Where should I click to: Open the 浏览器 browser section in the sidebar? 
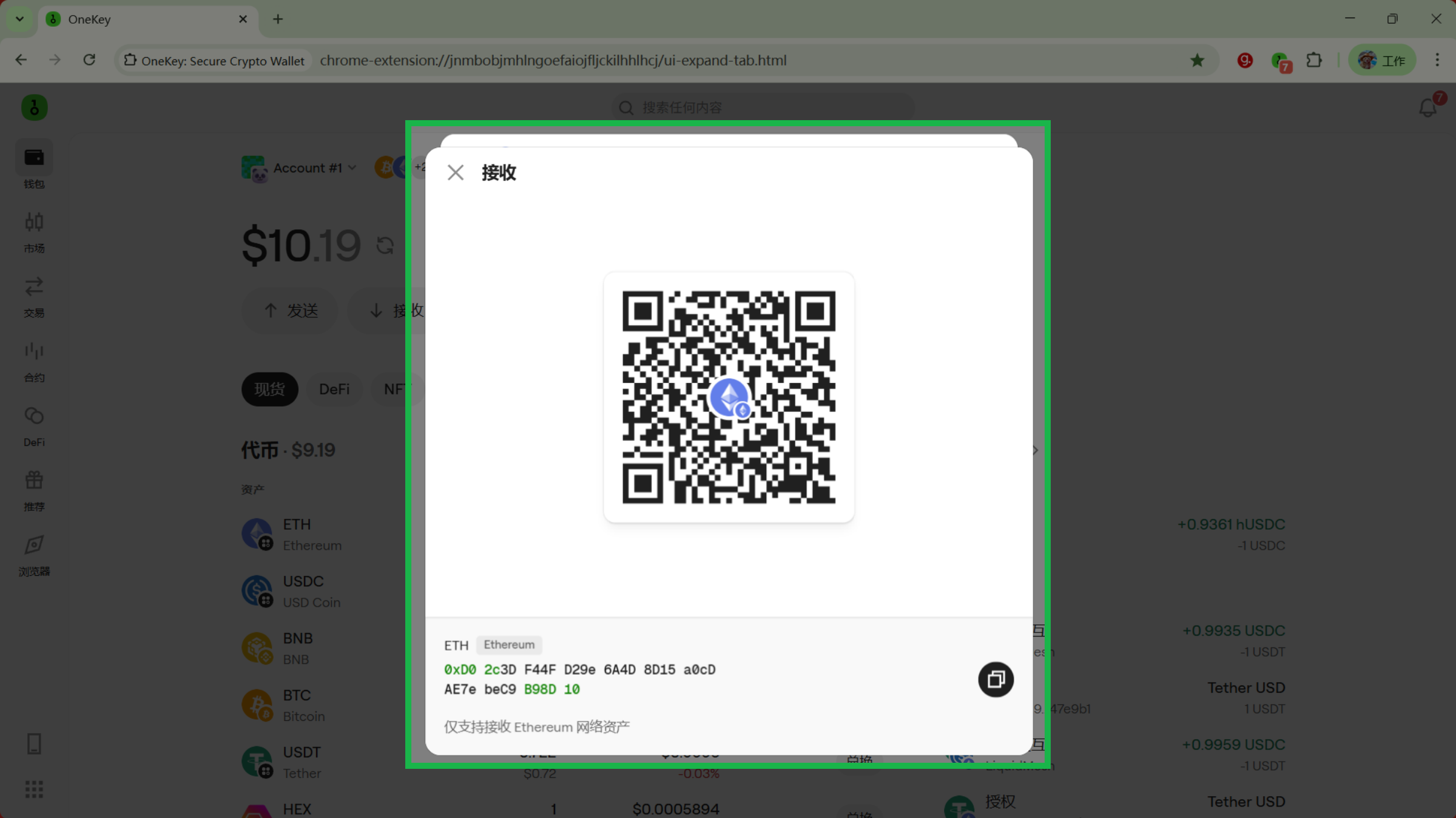point(34,555)
